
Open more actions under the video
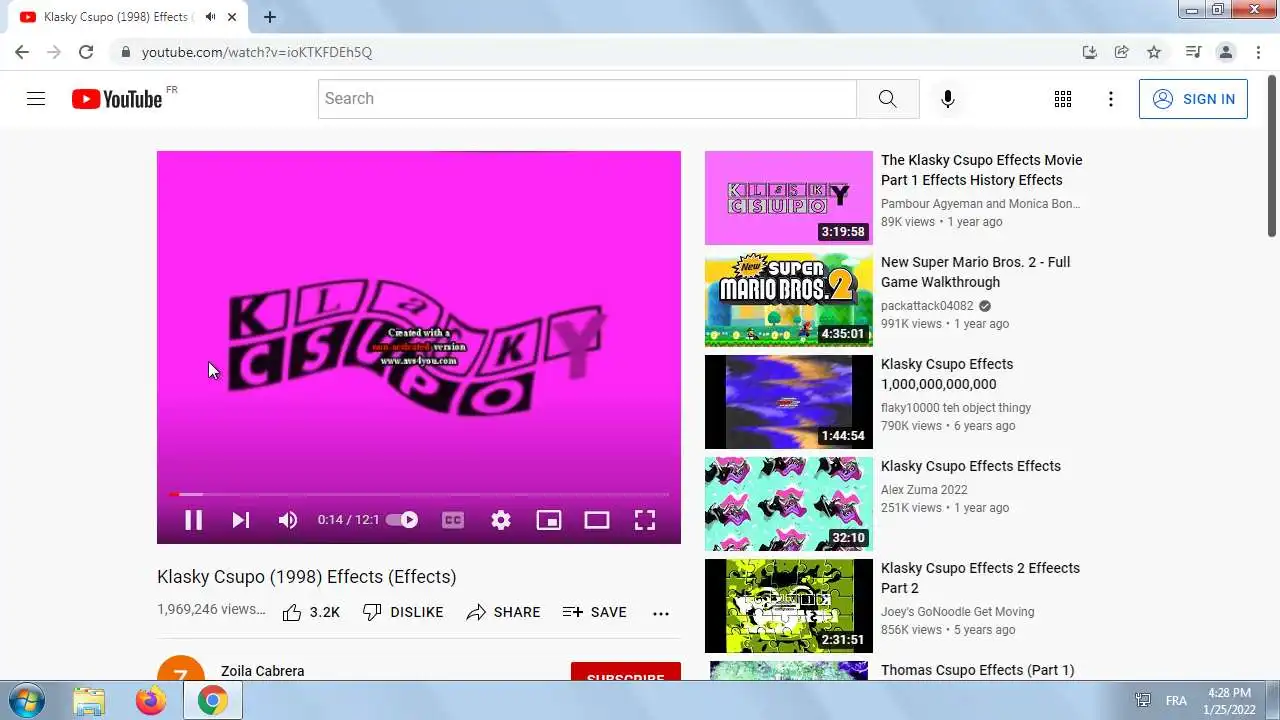pos(661,613)
